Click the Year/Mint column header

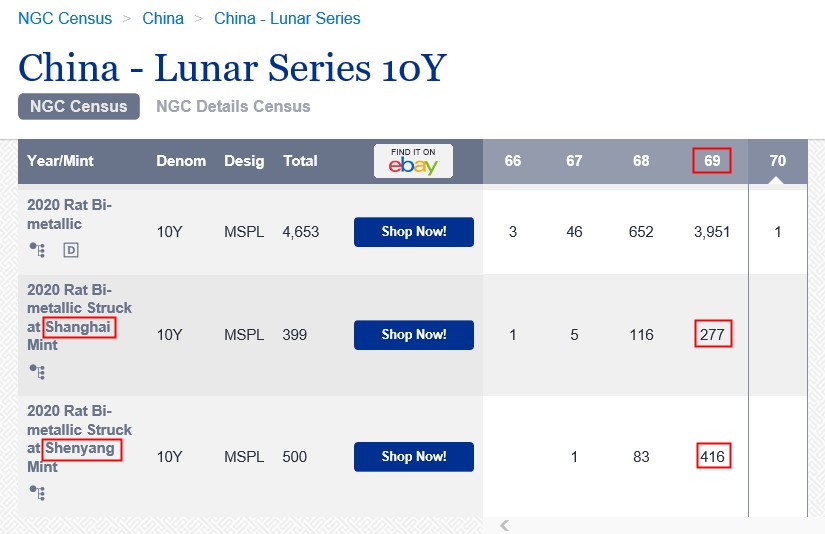60,161
